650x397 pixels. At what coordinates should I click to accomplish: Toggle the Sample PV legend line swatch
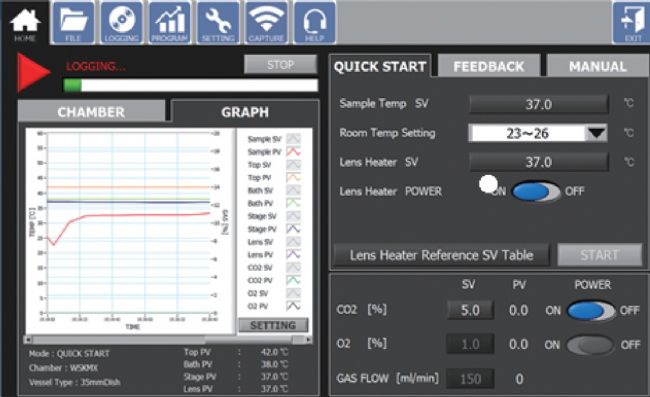(293, 152)
